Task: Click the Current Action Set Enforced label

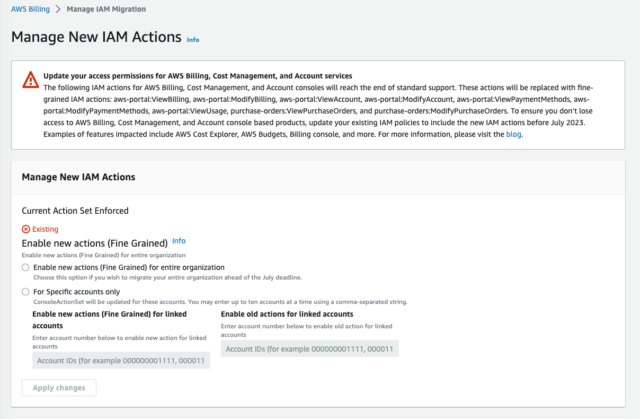Action: 75,211
